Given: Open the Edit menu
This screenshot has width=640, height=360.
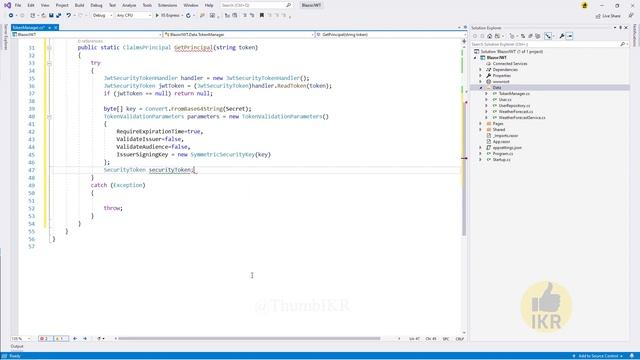Looking at the screenshot, I should tap(31, 5).
